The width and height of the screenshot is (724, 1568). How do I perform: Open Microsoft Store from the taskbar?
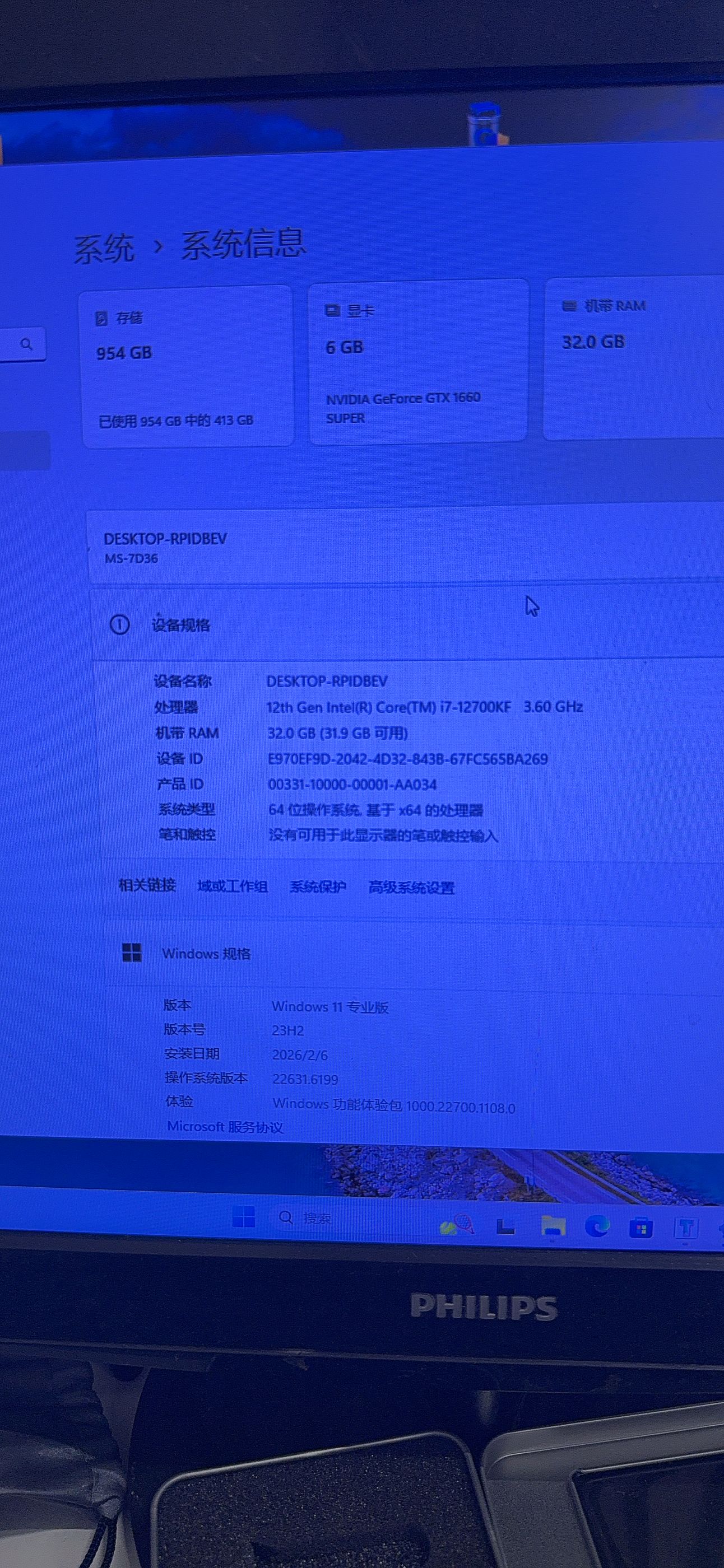(x=641, y=1228)
